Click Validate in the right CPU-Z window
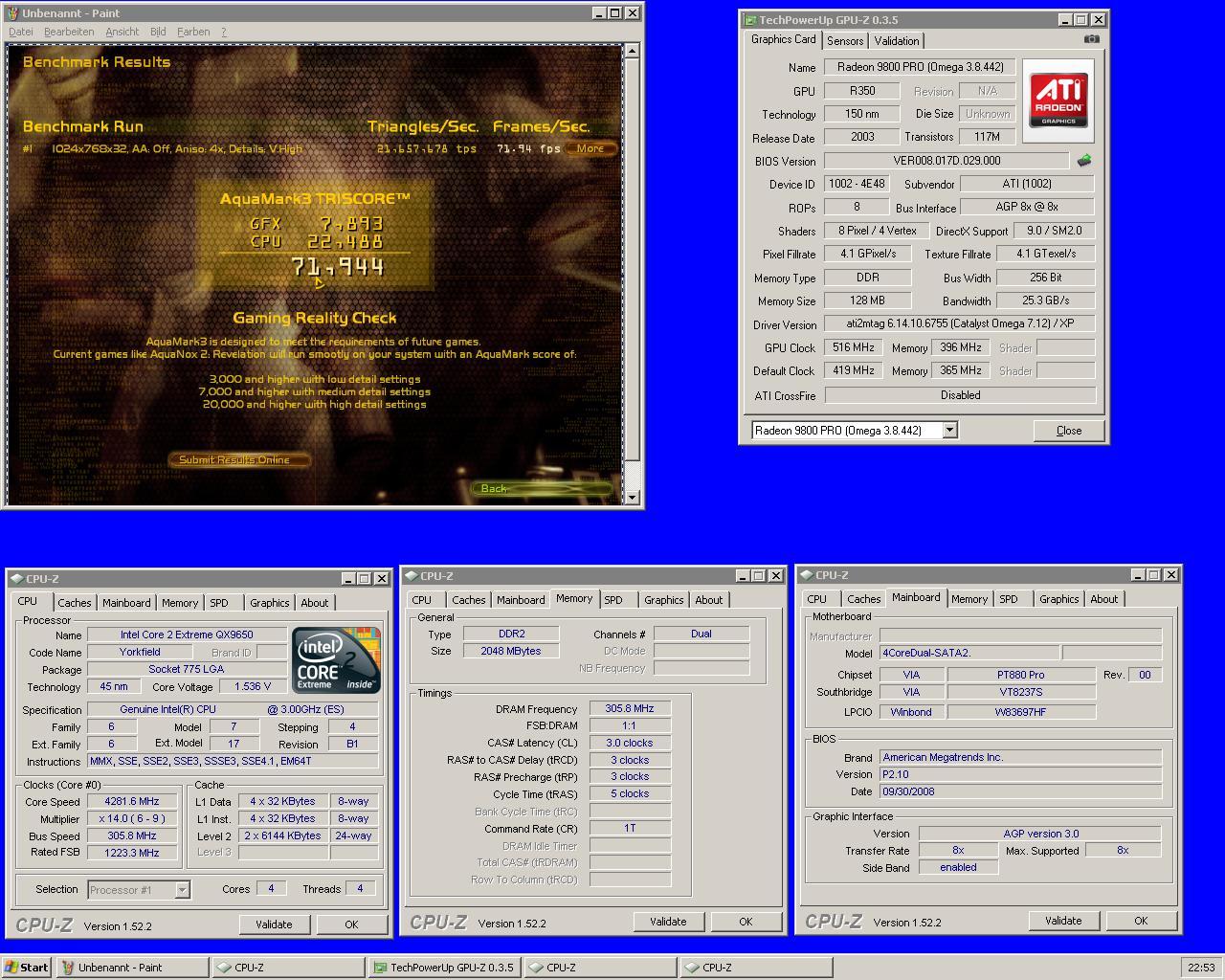The height and width of the screenshot is (980, 1225). pyautogui.click(x=1063, y=921)
